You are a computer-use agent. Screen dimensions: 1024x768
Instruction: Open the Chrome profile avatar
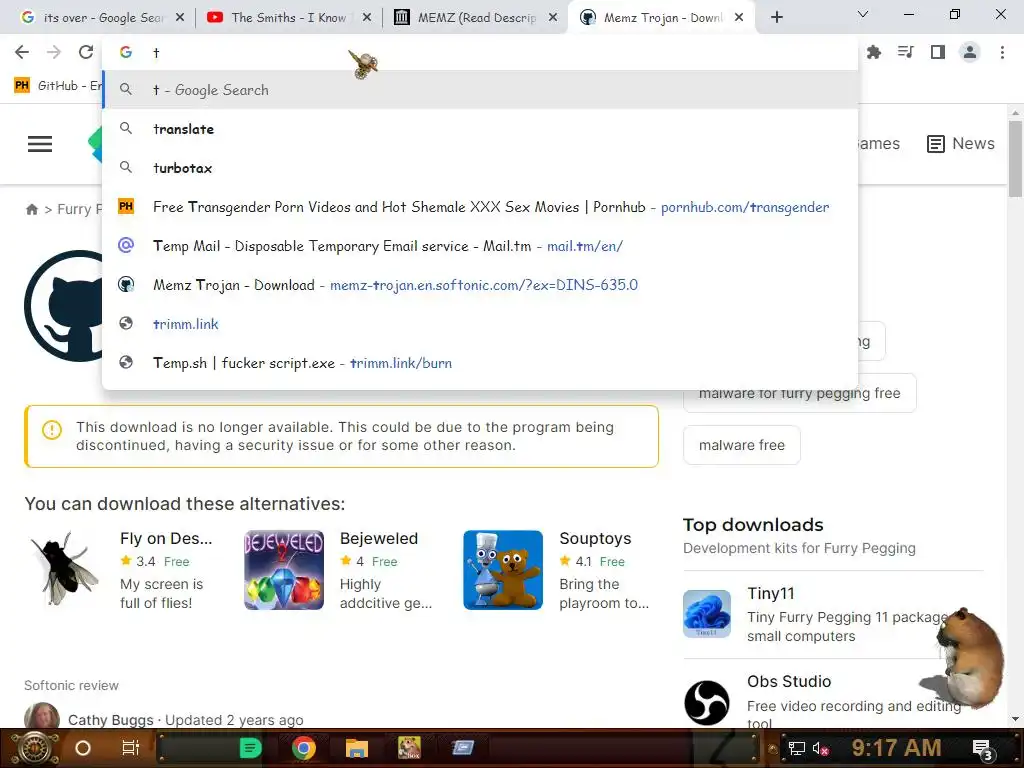(x=970, y=52)
